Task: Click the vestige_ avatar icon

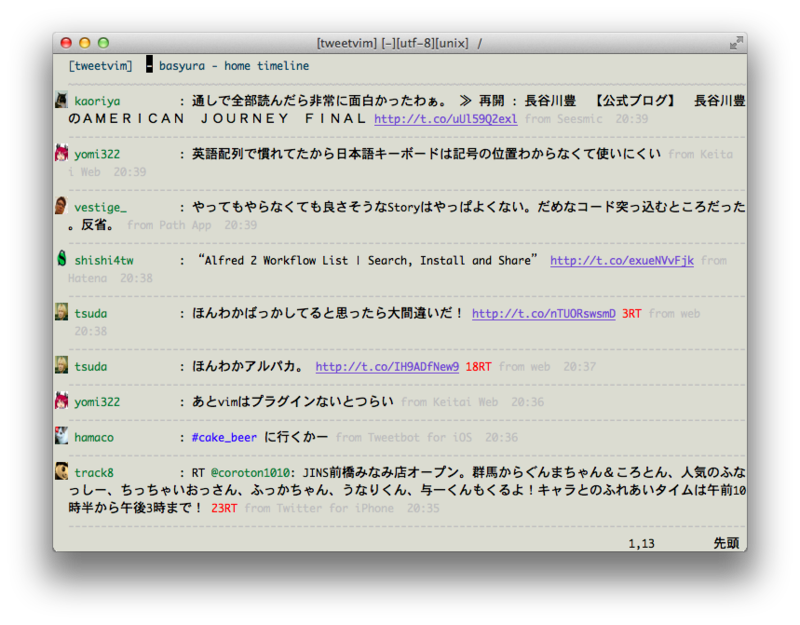Action: (61, 206)
